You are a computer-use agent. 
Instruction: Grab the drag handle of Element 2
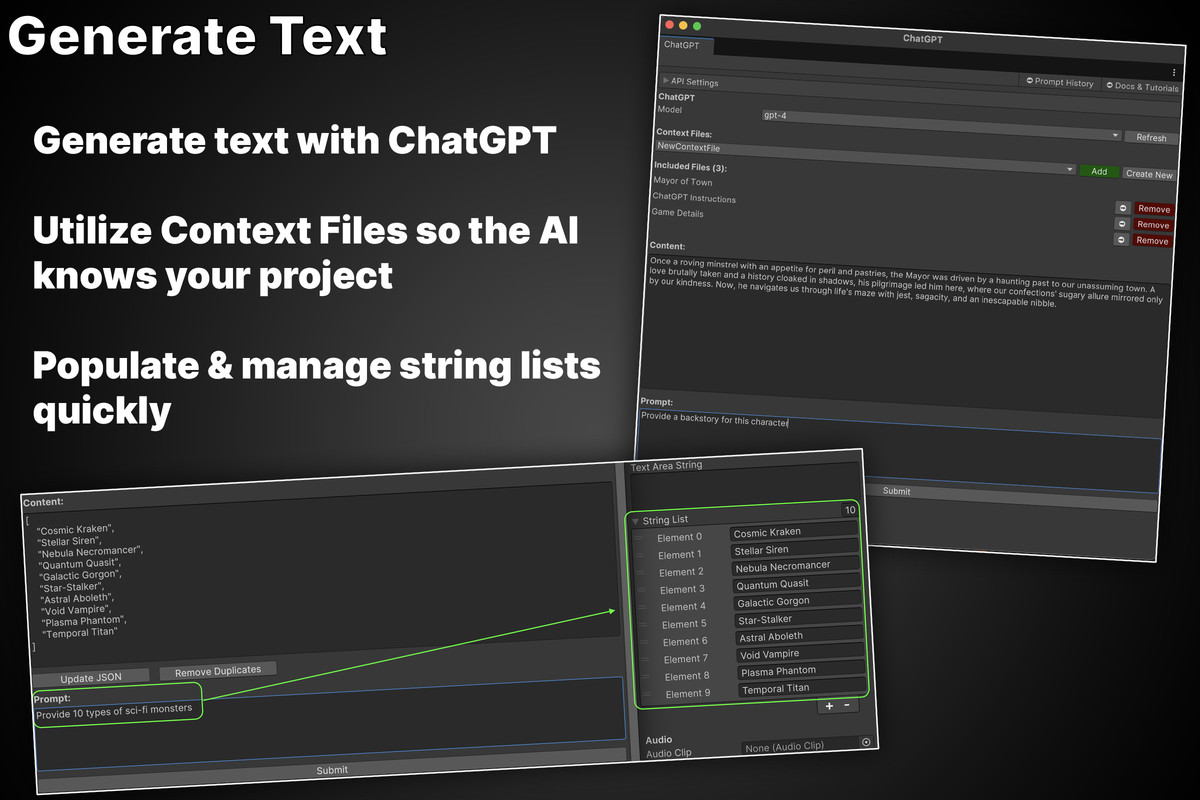[641, 572]
